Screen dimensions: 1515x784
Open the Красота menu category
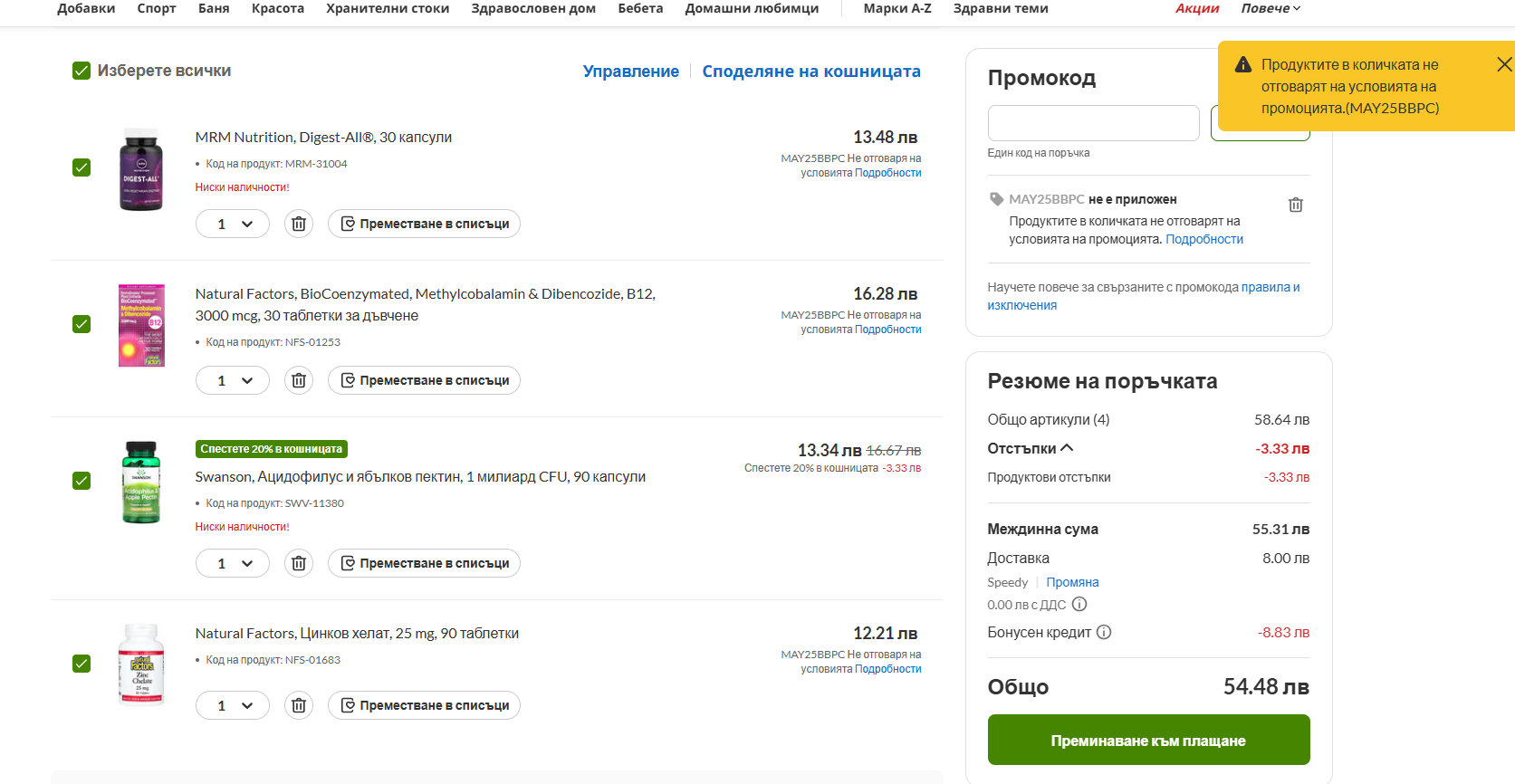277,8
